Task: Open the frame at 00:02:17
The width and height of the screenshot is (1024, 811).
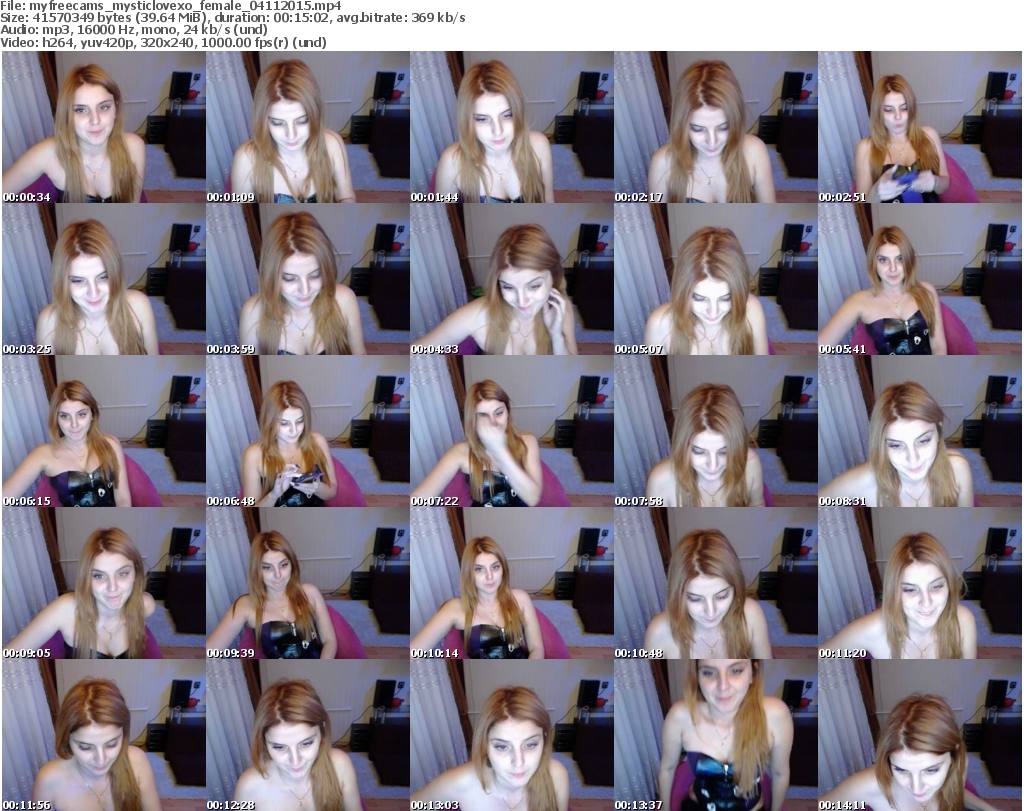Action: coord(715,127)
